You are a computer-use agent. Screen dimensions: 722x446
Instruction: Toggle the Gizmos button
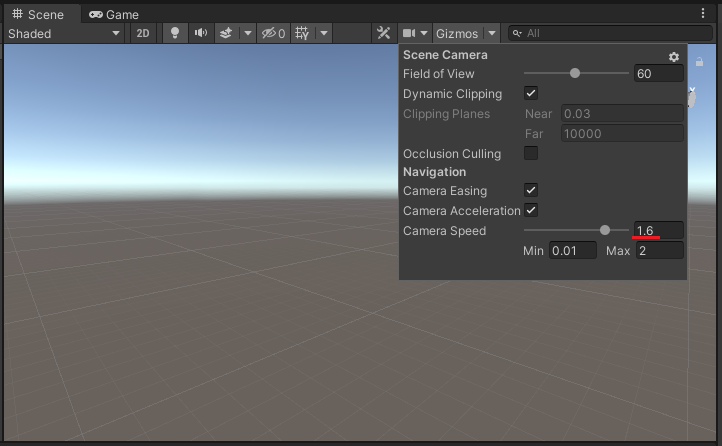pyautogui.click(x=457, y=34)
